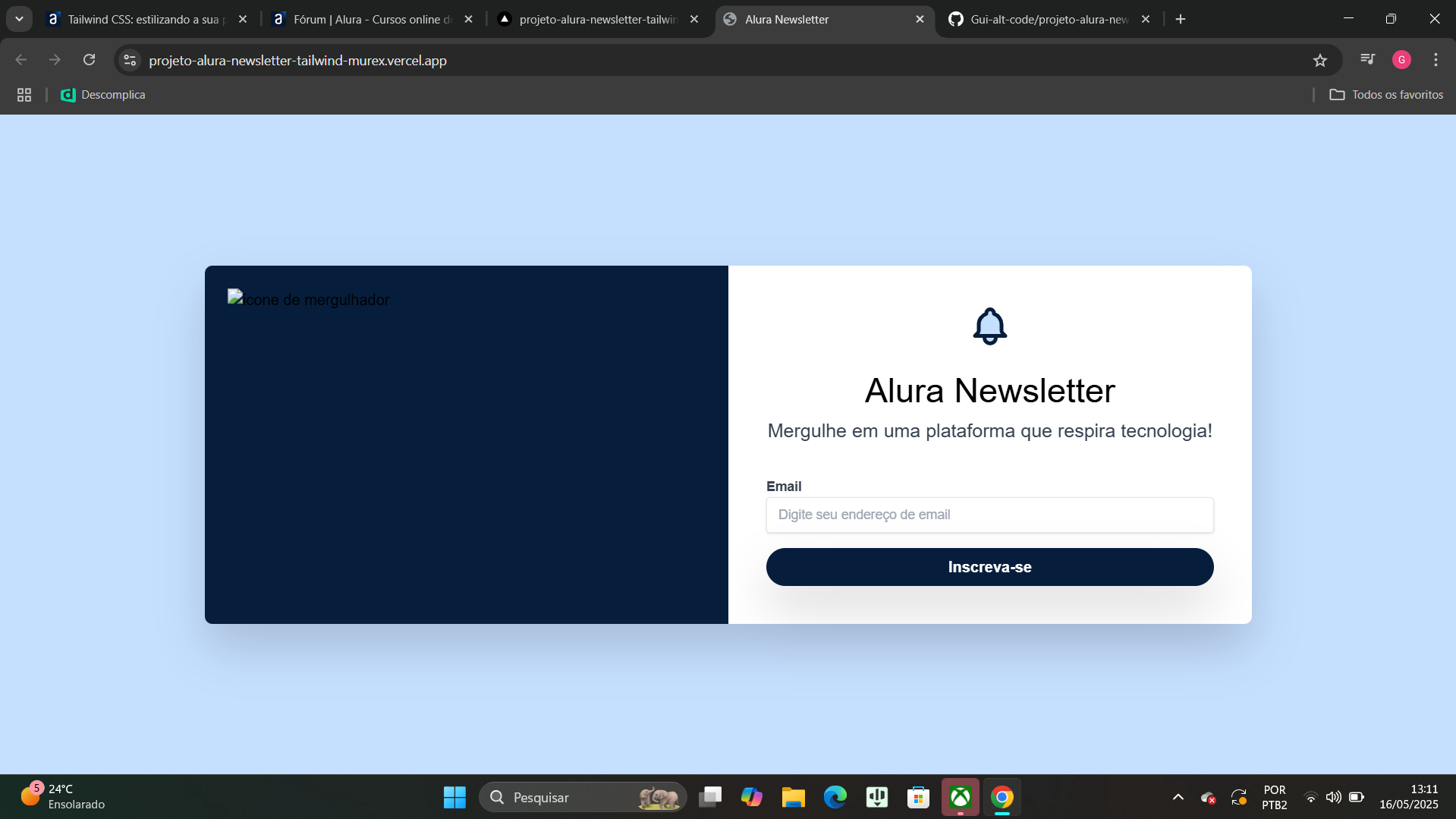Screen dimensions: 1456x819
Task: Close the Vercel projeto-alura-newsletter tab
Action: point(694,20)
